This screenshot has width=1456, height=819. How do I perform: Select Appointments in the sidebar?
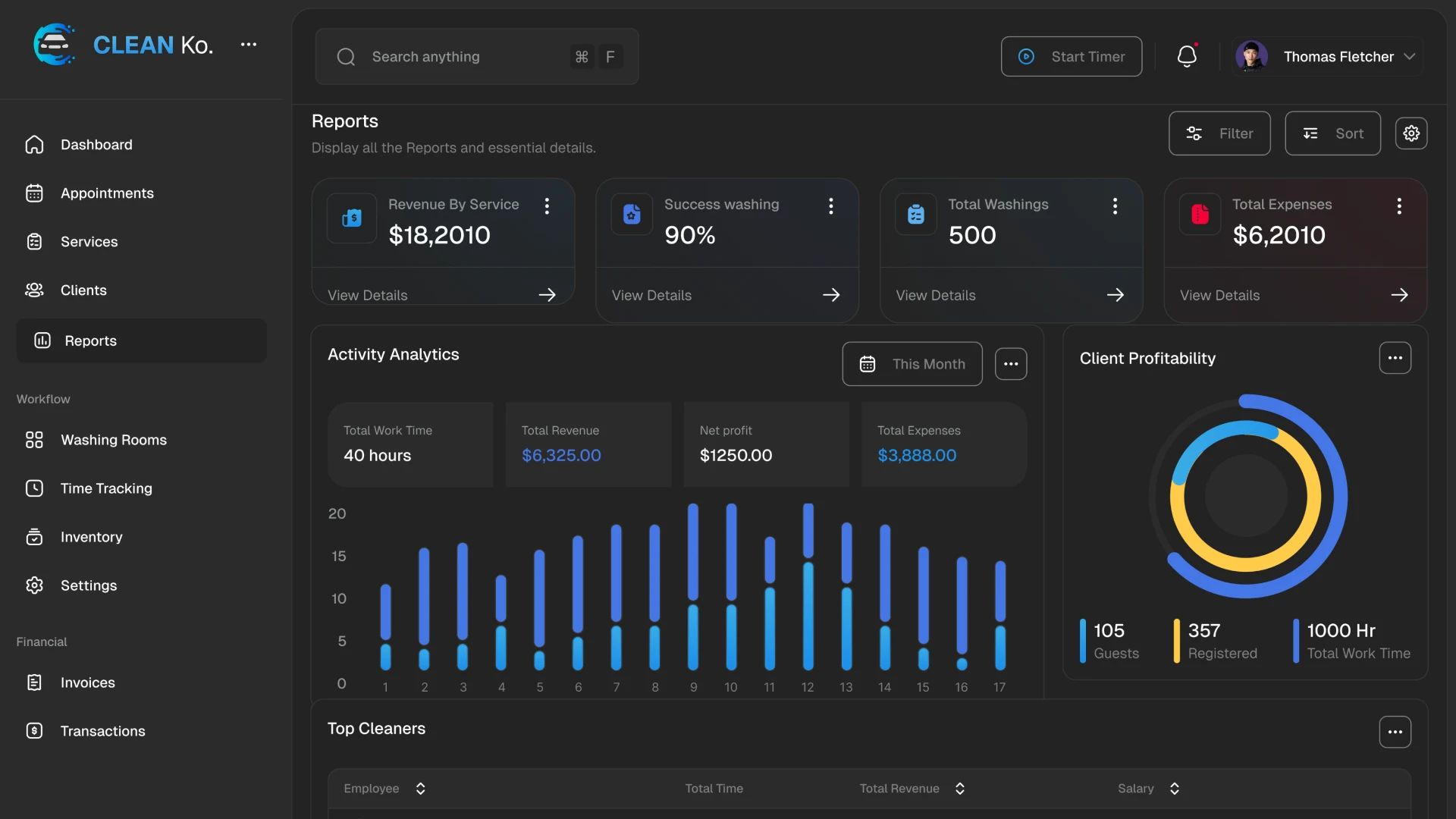[x=107, y=193]
